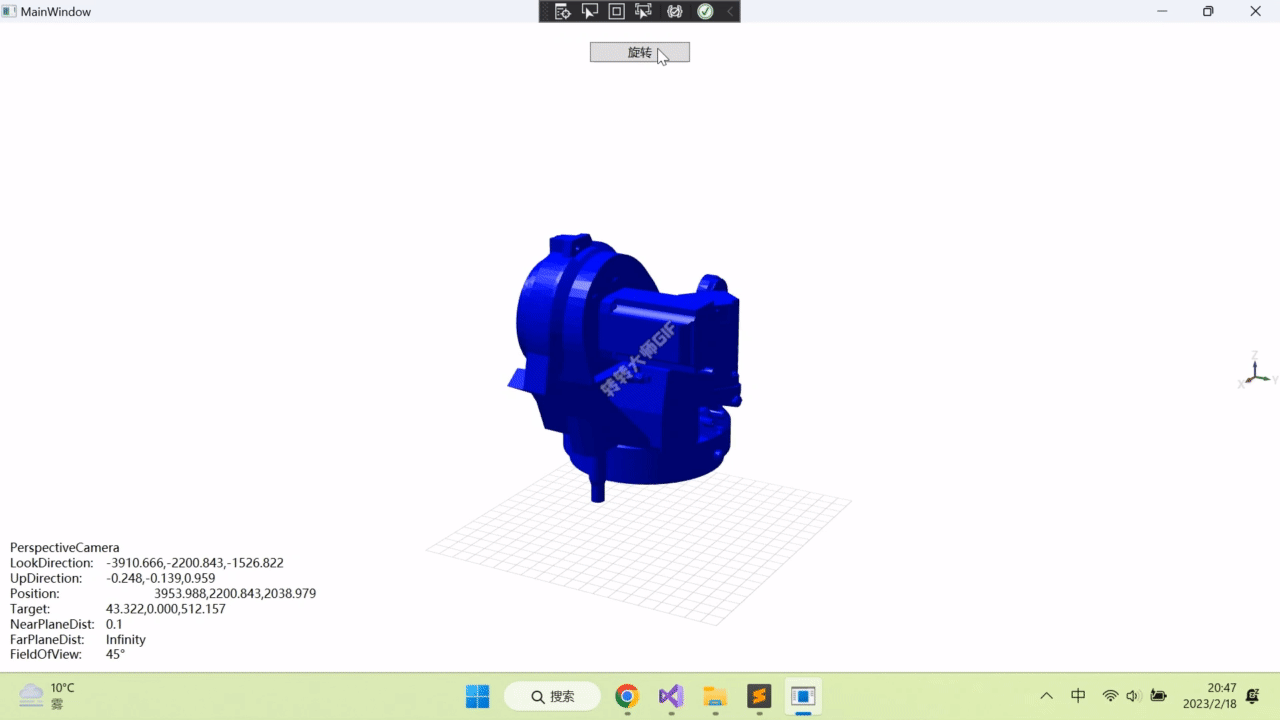The width and height of the screenshot is (1280, 720).
Task: Click the XYZ coordinate axes gizmo
Action: click(x=1255, y=371)
